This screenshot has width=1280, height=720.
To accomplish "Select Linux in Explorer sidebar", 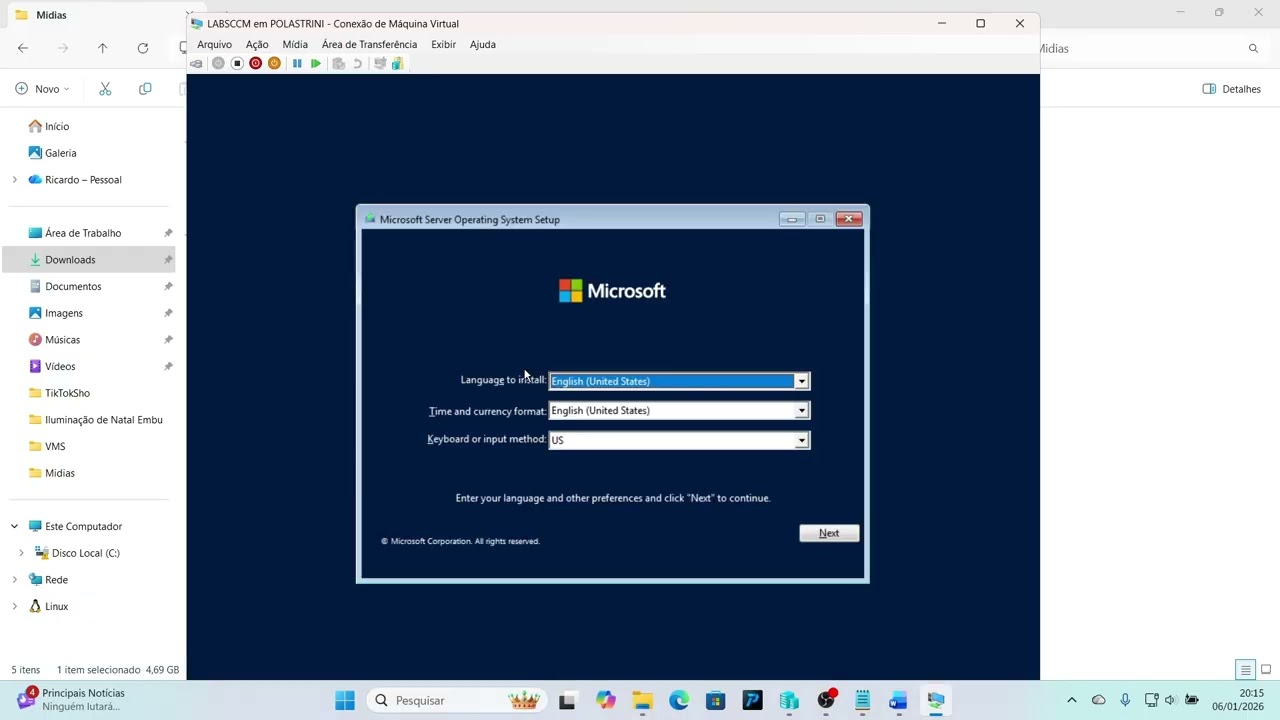I will pos(56,606).
